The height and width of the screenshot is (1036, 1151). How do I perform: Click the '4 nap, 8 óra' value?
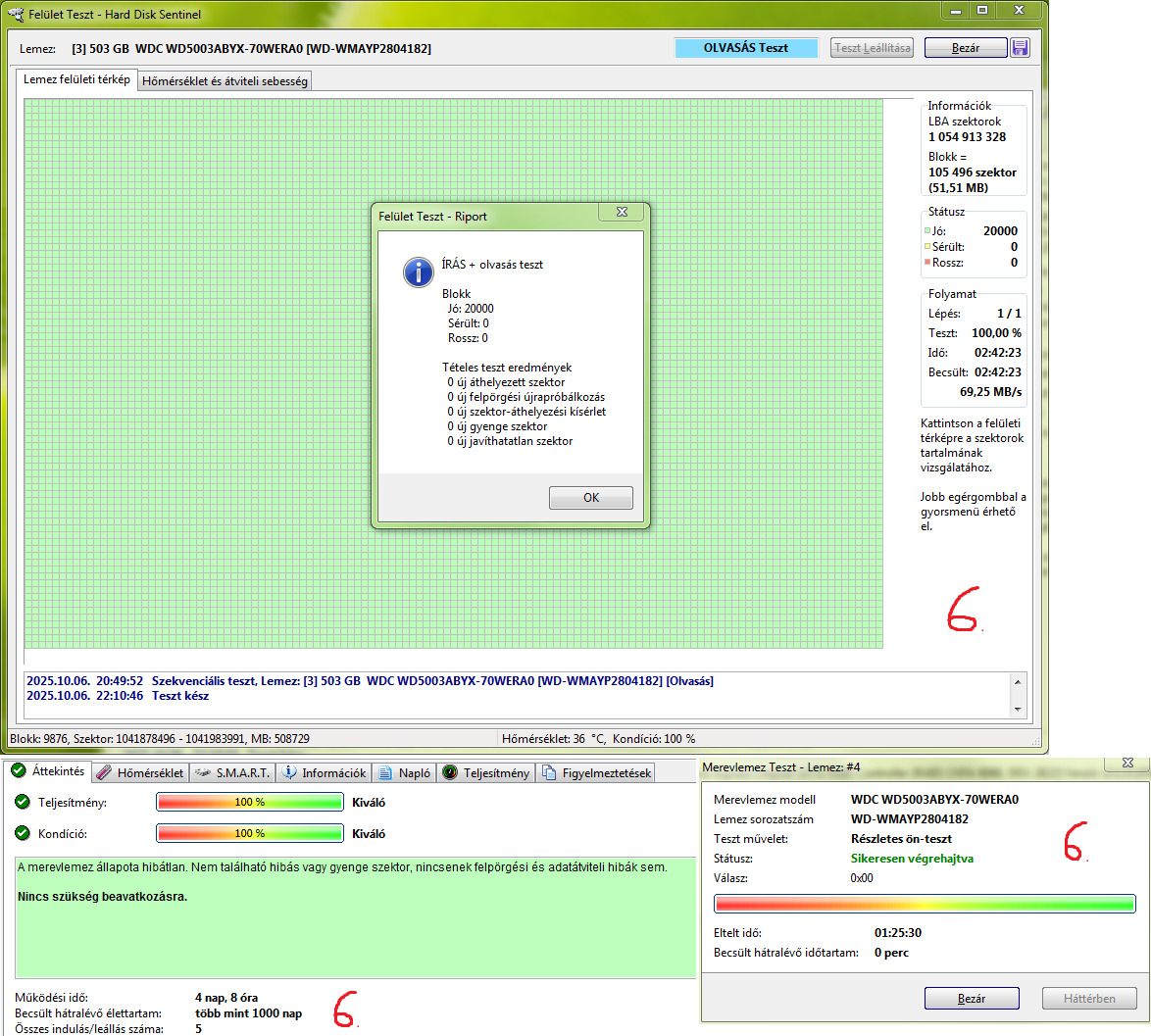[x=226, y=997]
